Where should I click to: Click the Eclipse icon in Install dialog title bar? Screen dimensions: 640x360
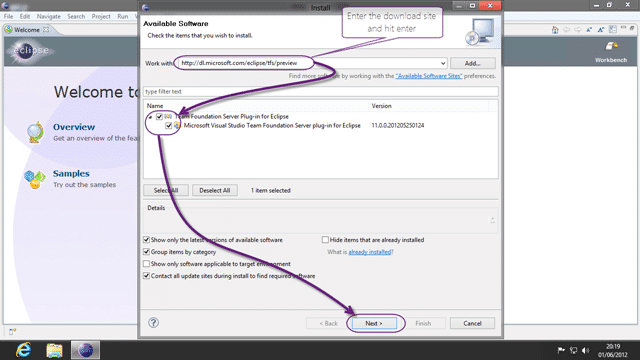click(145, 7)
